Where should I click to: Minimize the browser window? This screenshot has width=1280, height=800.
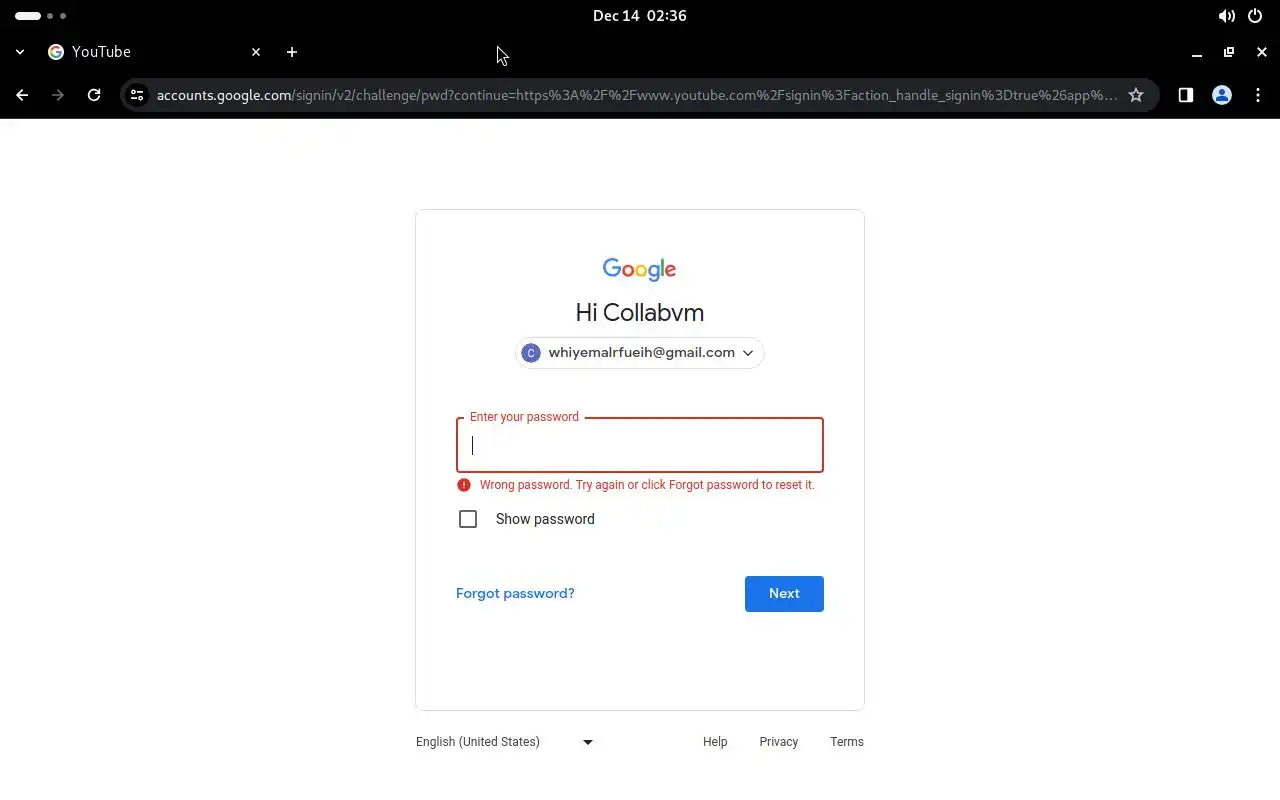(x=1196, y=52)
